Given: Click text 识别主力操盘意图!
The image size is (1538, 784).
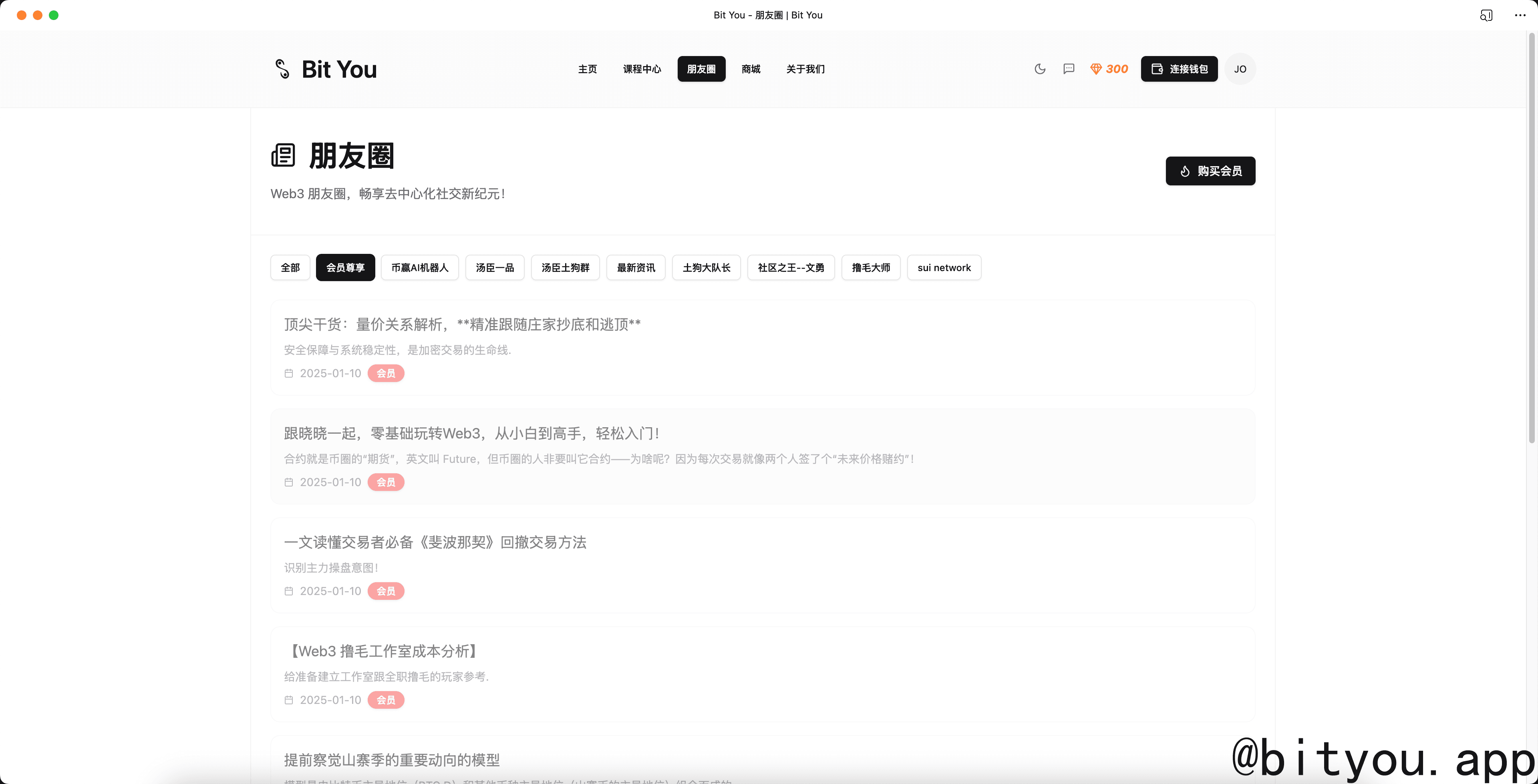Looking at the screenshot, I should (x=331, y=568).
